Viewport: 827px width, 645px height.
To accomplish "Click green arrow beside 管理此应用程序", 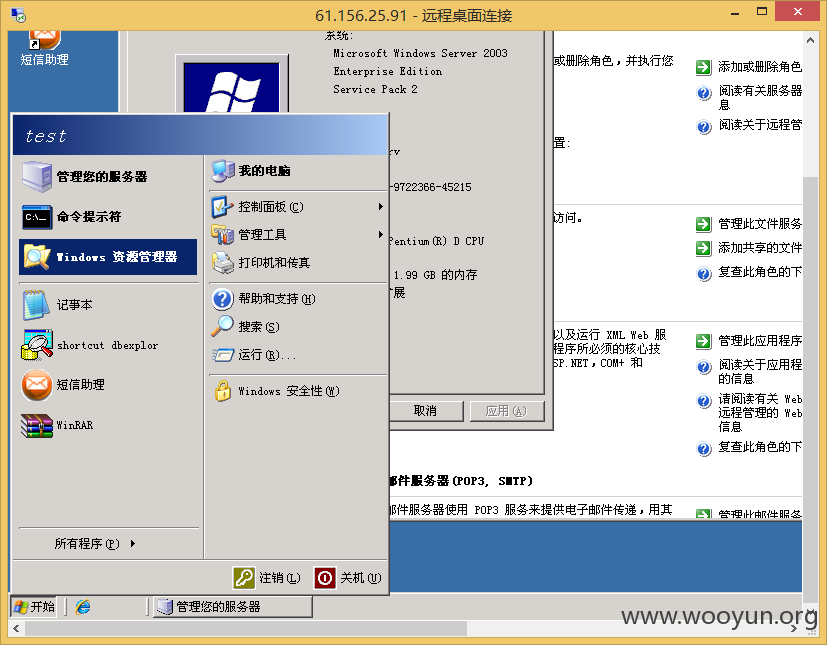I will coord(703,341).
